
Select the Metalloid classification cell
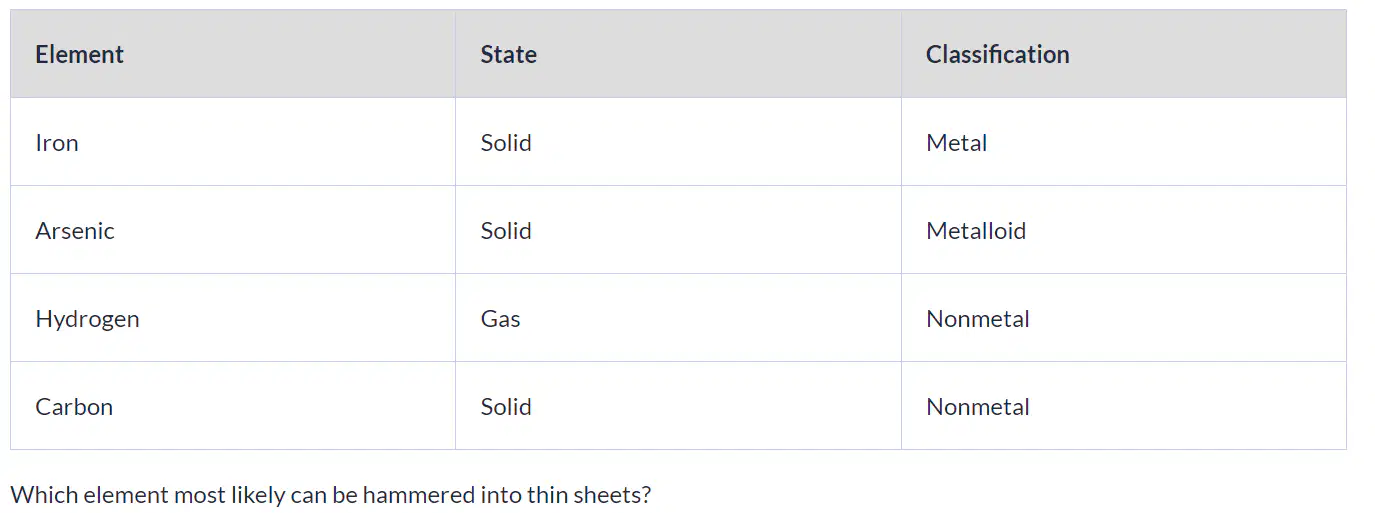[x=1124, y=230]
